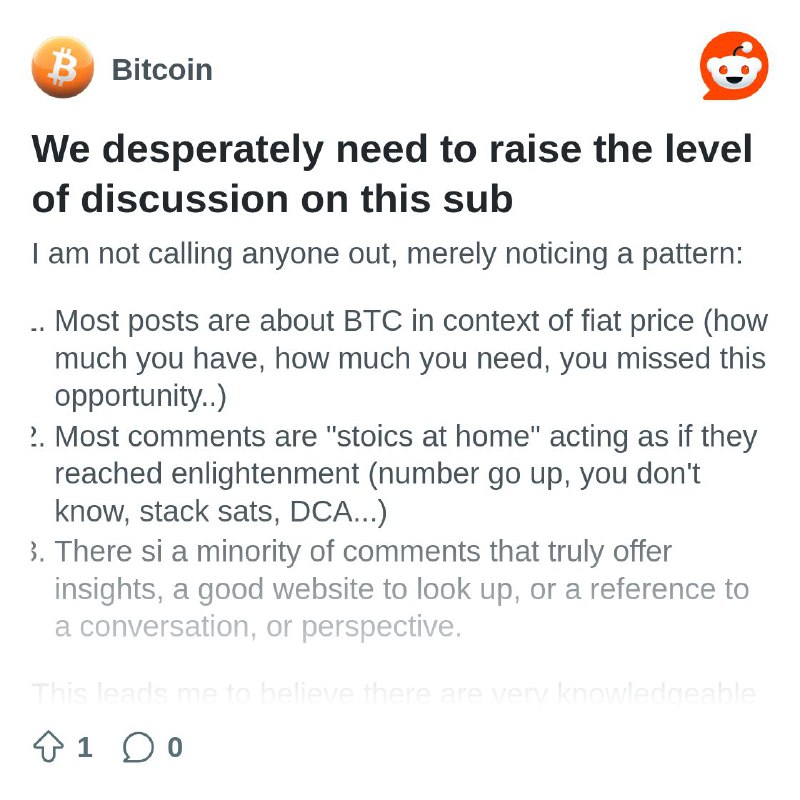Open comments via the speech bubble icon

click(x=138, y=747)
